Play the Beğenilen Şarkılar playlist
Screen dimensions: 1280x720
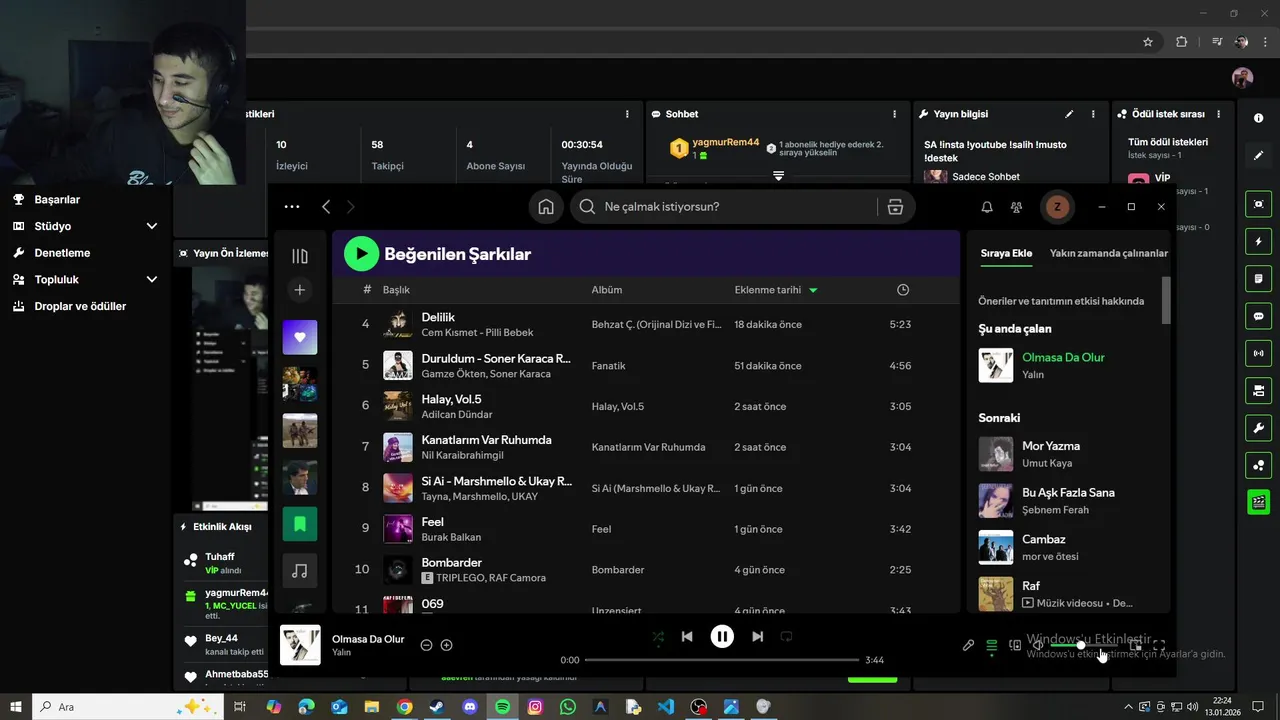[361, 254]
